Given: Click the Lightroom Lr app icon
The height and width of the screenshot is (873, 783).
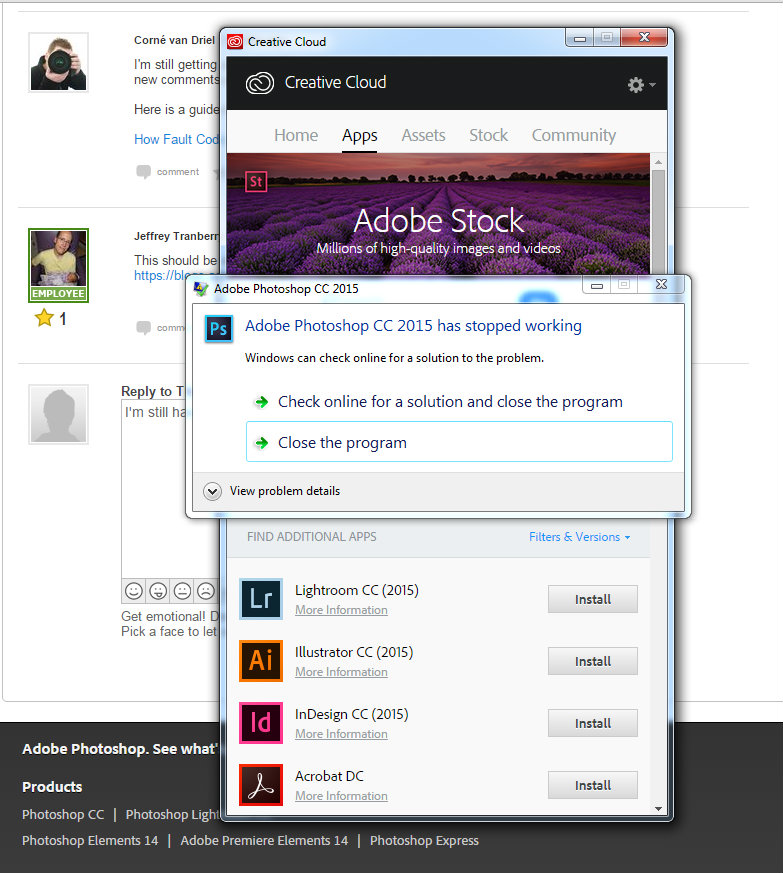Looking at the screenshot, I should [x=261, y=599].
